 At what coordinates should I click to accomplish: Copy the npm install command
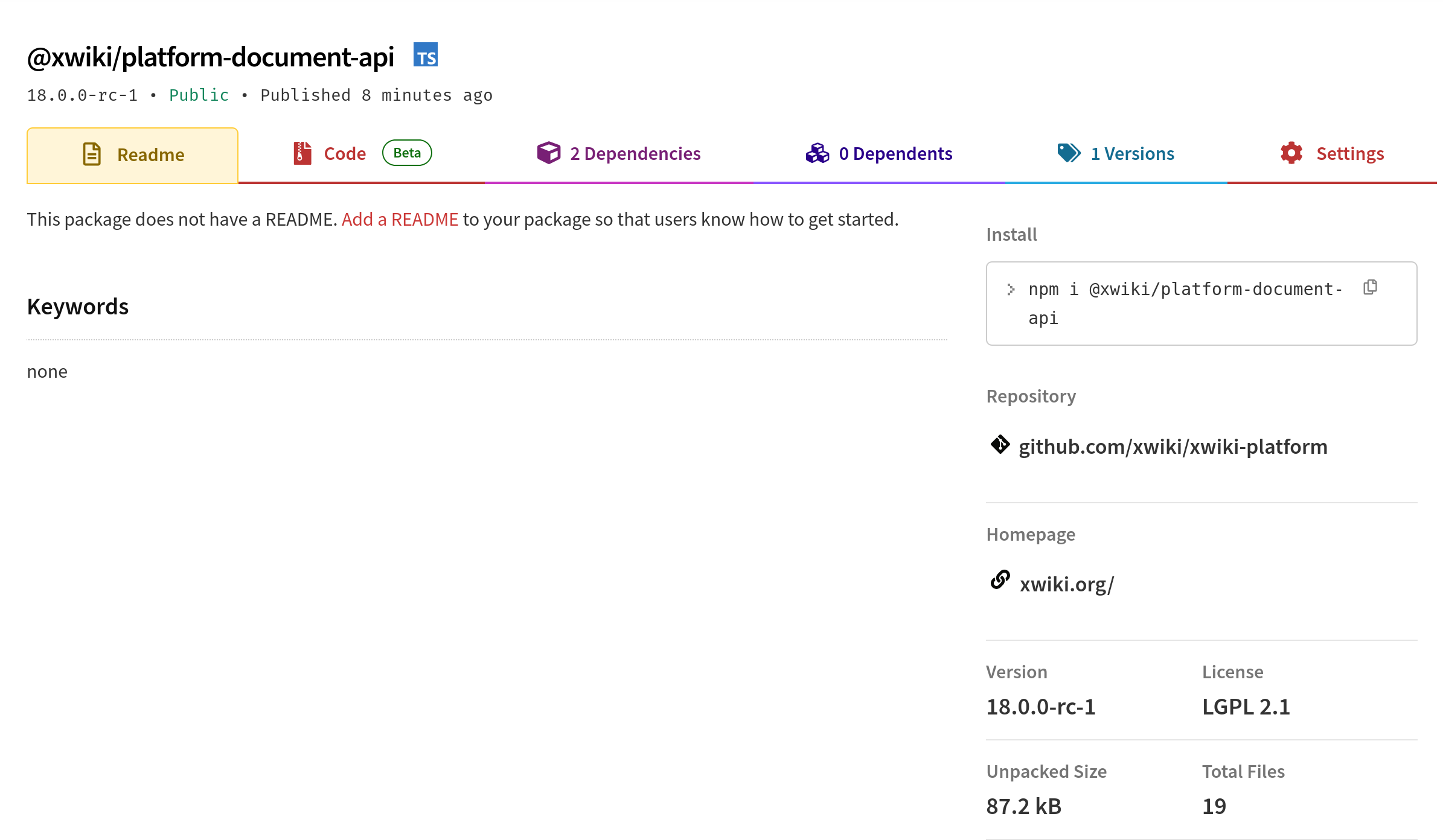tap(1371, 287)
